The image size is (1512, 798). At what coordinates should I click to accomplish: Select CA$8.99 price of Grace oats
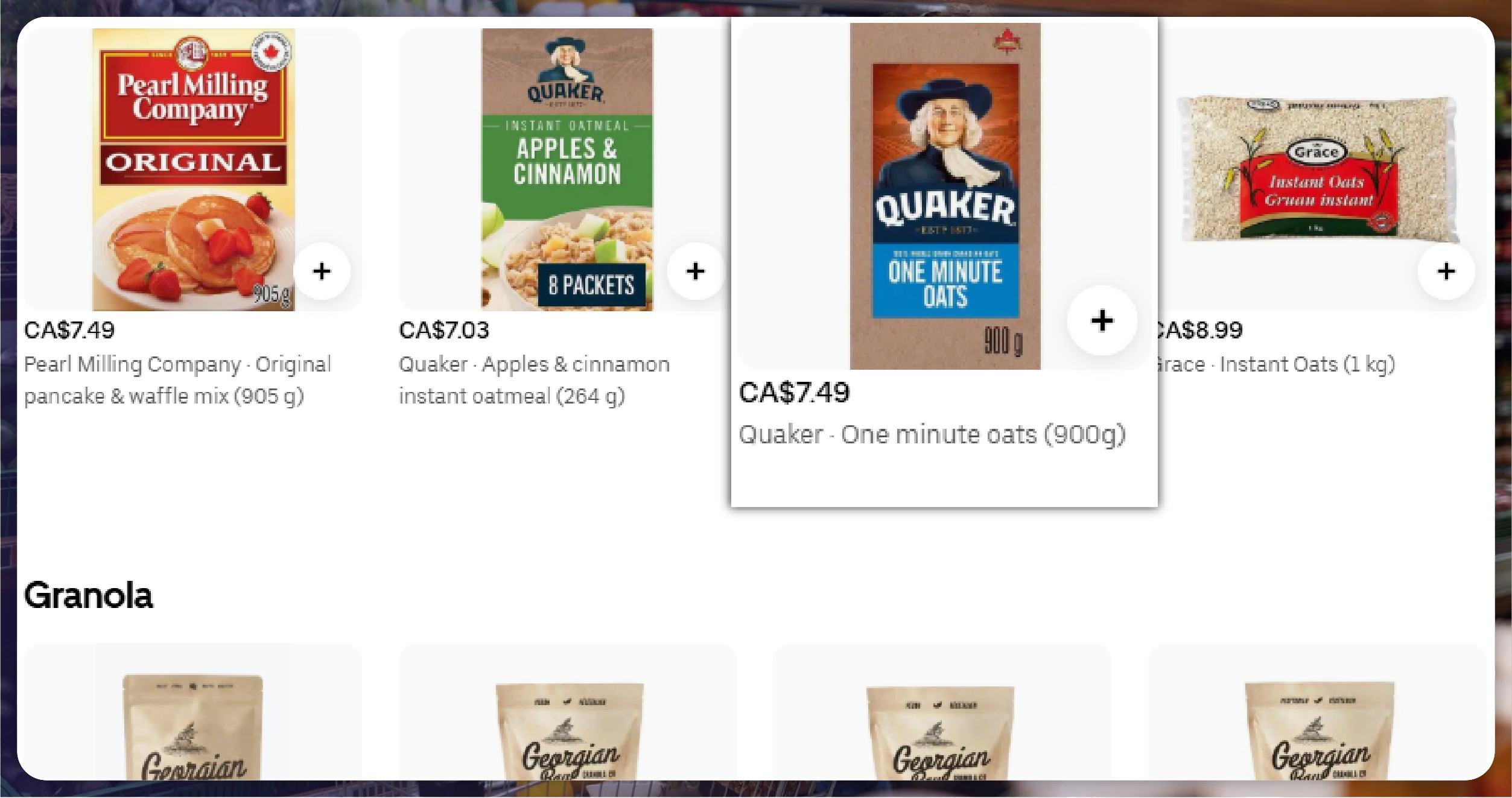point(1199,330)
